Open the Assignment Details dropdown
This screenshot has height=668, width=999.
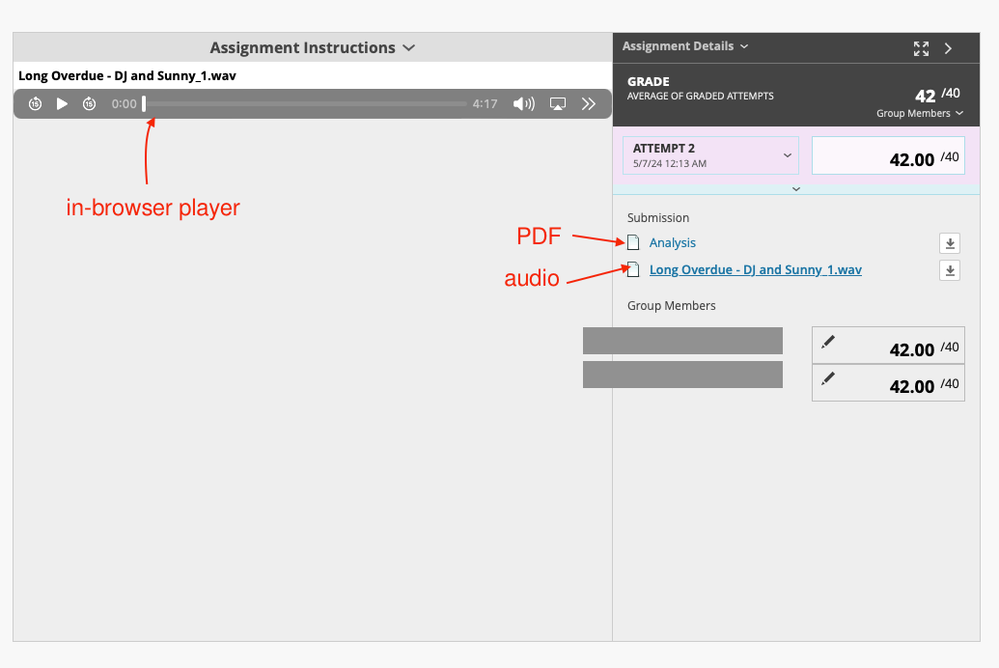[685, 46]
